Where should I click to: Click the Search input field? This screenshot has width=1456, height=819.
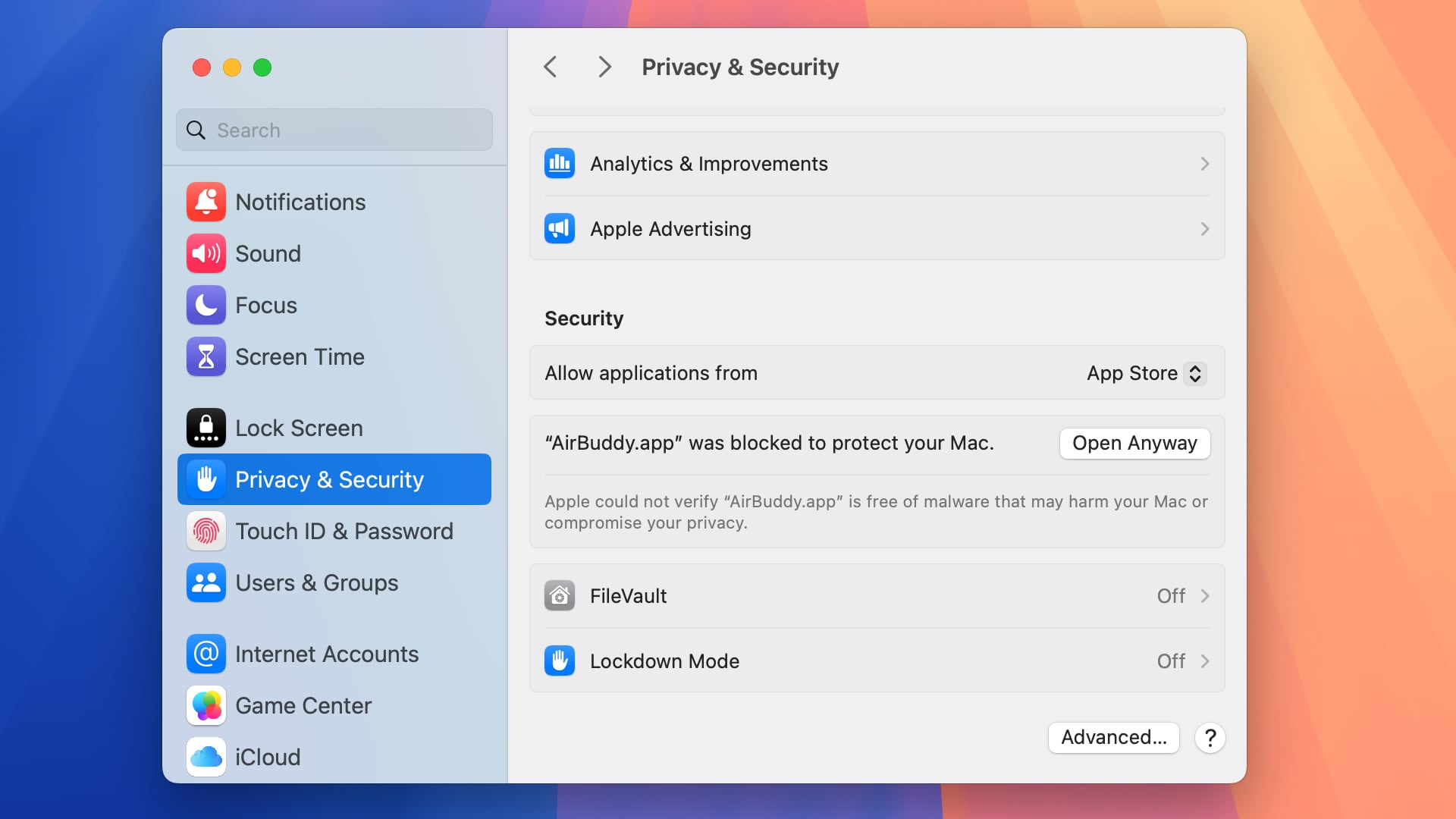[x=334, y=130]
